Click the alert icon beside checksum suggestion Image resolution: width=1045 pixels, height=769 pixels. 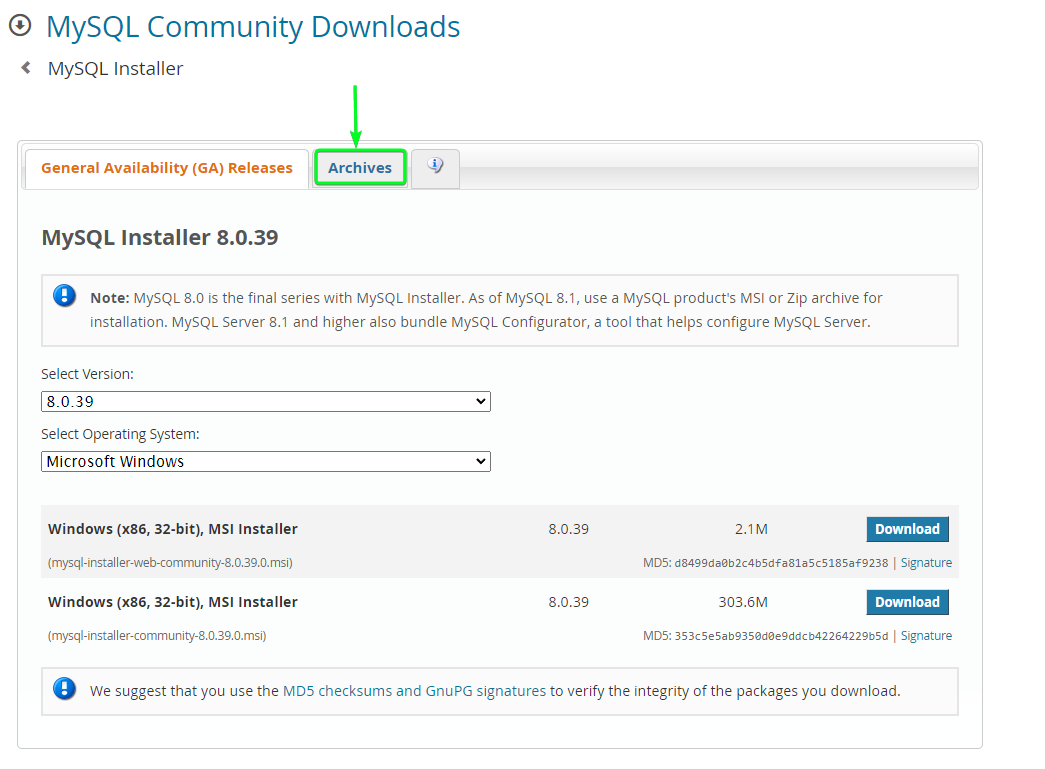tap(65, 688)
